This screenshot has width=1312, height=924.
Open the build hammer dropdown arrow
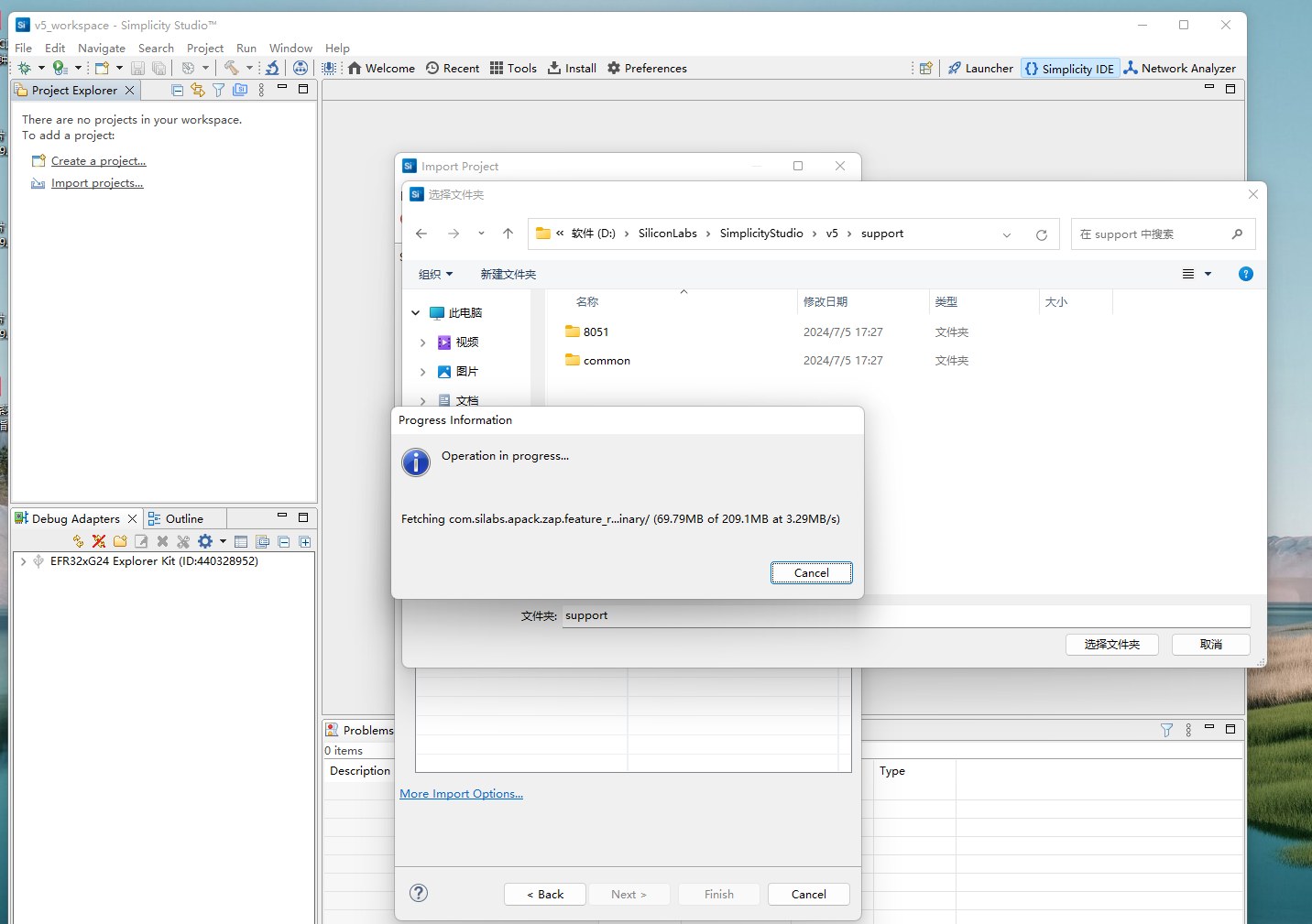[249, 68]
